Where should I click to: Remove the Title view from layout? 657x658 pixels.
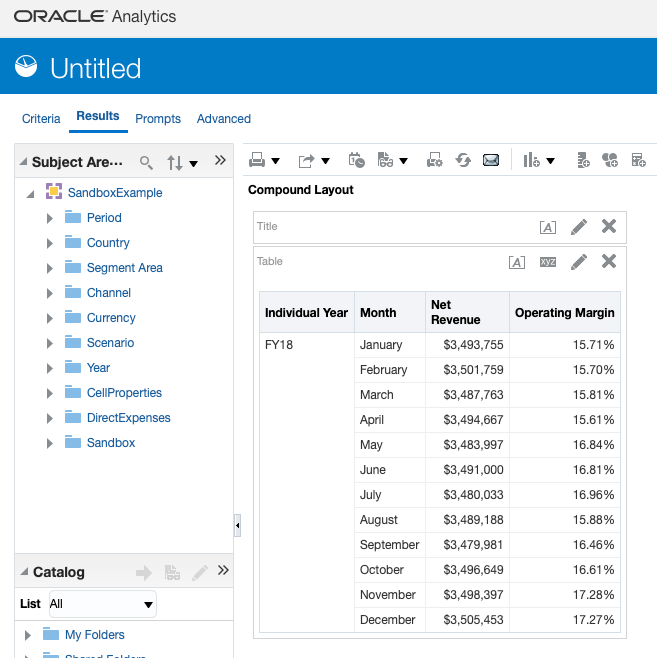pyautogui.click(x=608, y=227)
